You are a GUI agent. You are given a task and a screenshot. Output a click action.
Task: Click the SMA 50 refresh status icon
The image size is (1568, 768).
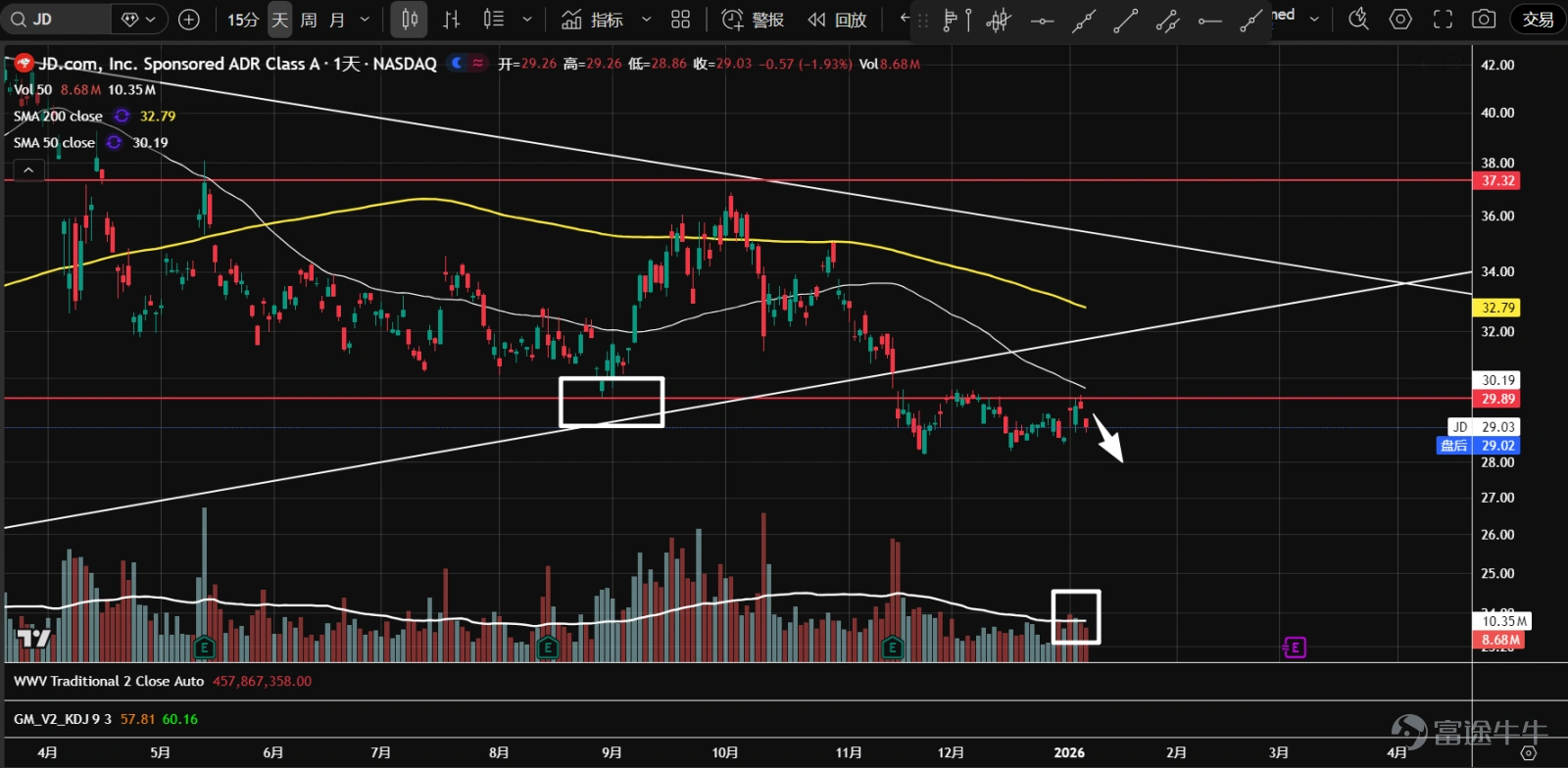pos(114,143)
